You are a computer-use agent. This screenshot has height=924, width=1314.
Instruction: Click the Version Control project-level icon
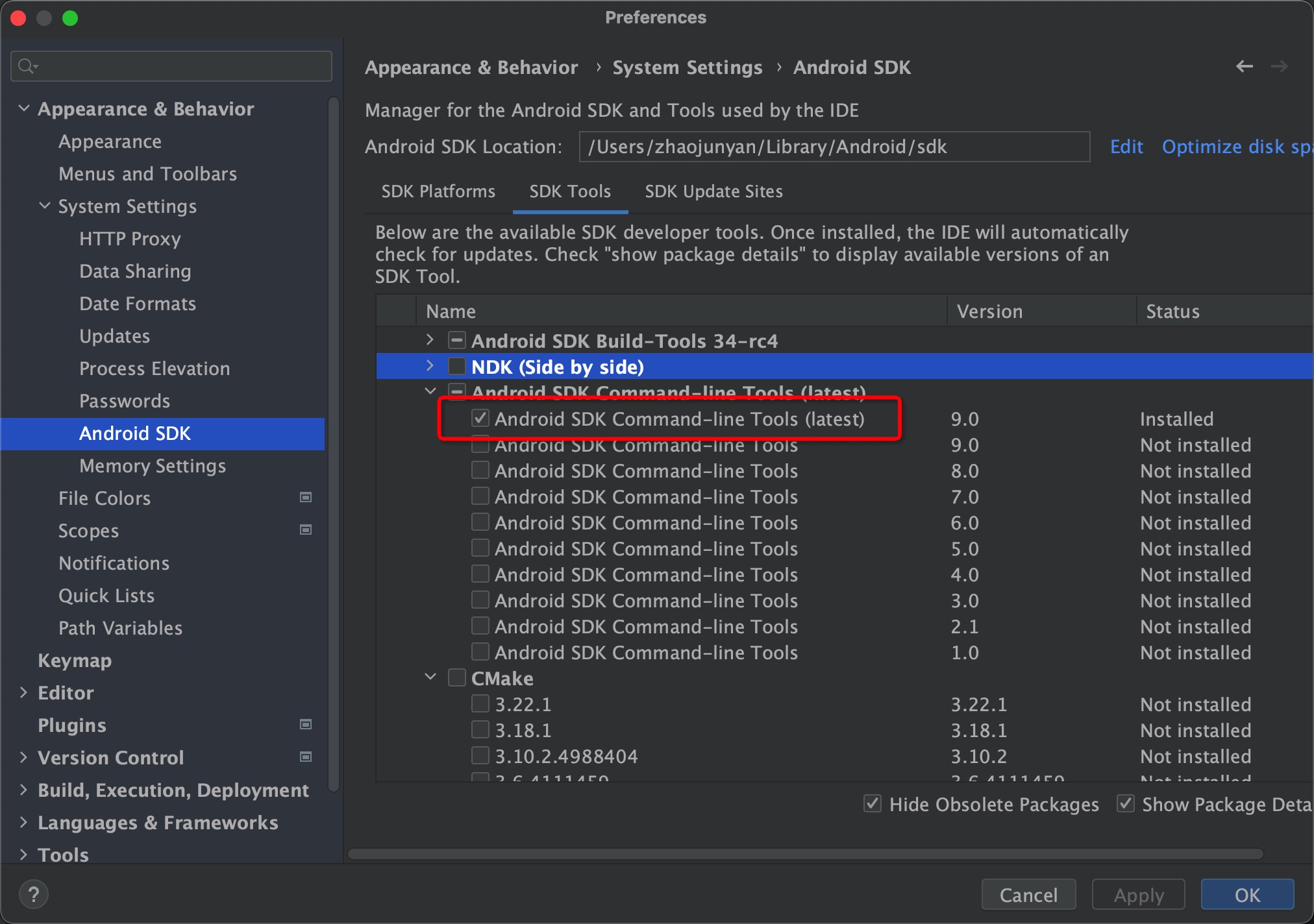coord(305,757)
